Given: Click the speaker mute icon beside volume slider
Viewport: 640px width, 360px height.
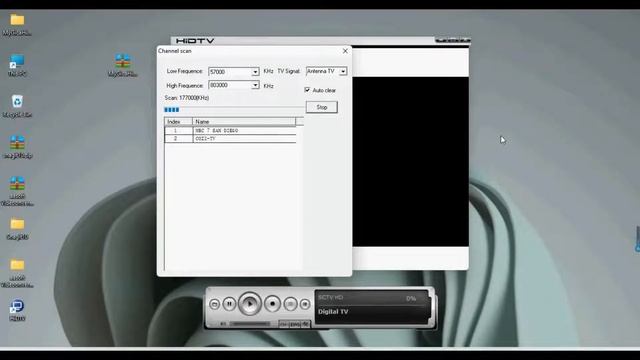Looking at the screenshot, I should coord(223,324).
